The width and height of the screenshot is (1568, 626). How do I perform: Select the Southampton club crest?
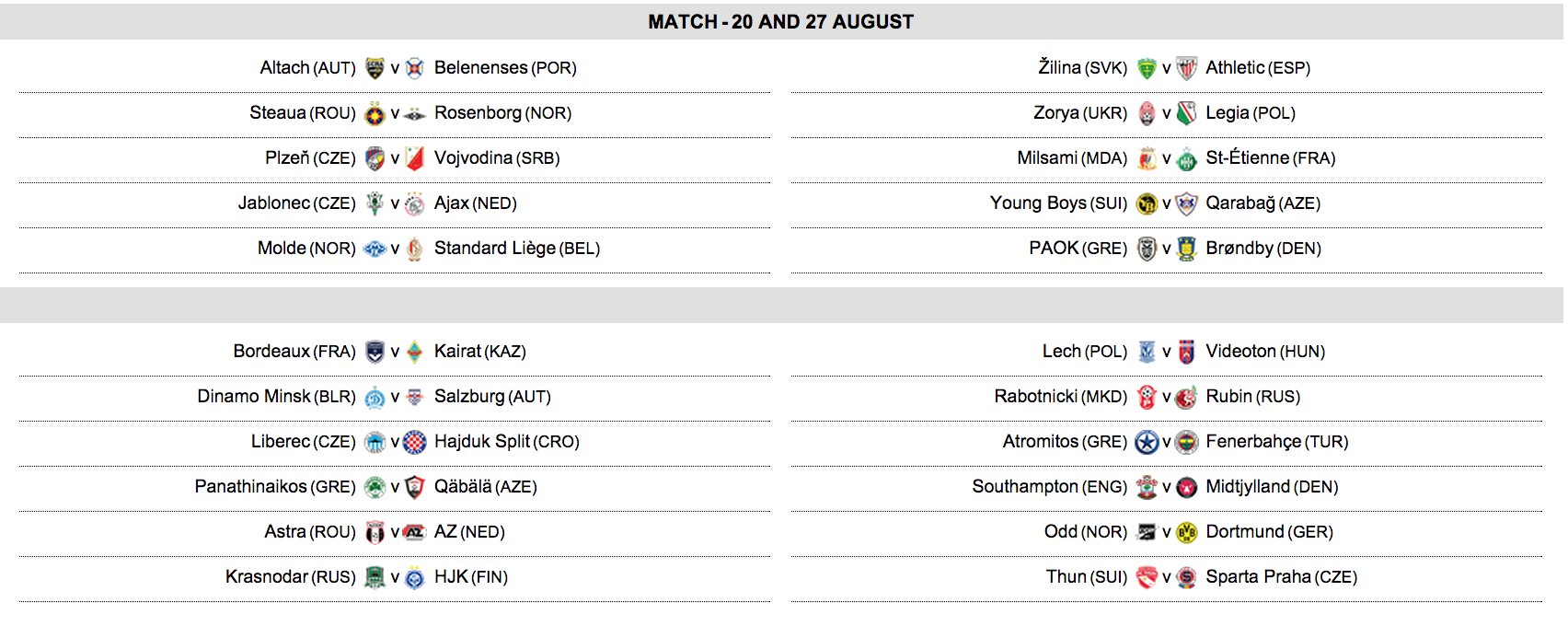(1147, 487)
